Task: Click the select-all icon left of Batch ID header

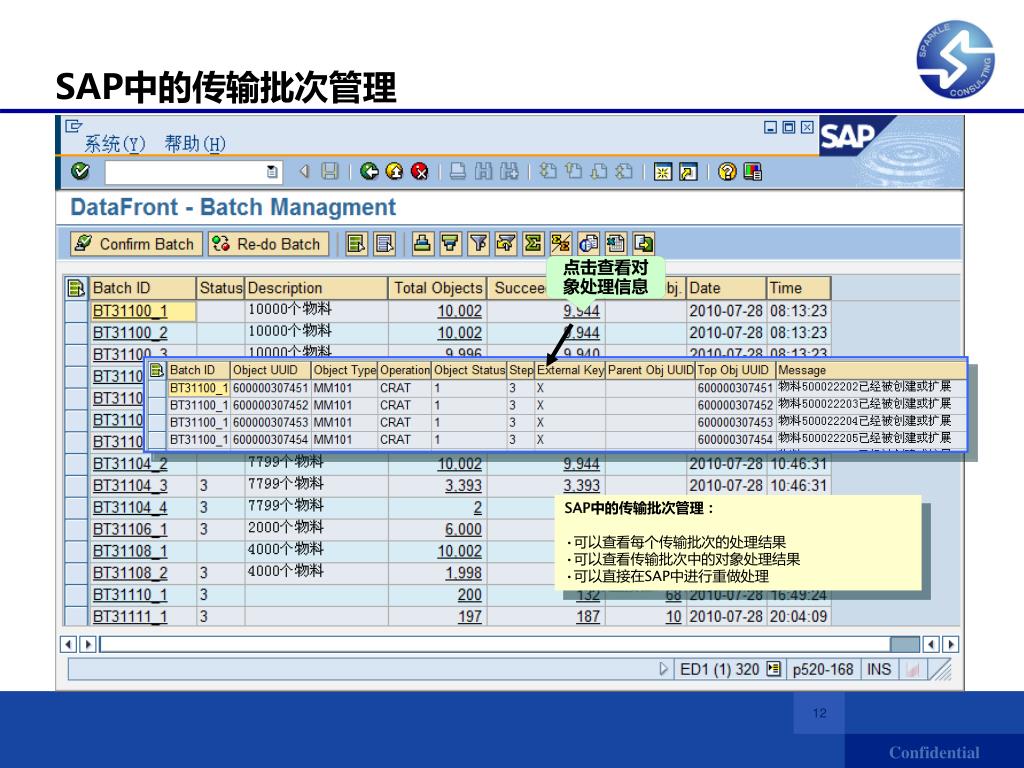Action: (76, 287)
